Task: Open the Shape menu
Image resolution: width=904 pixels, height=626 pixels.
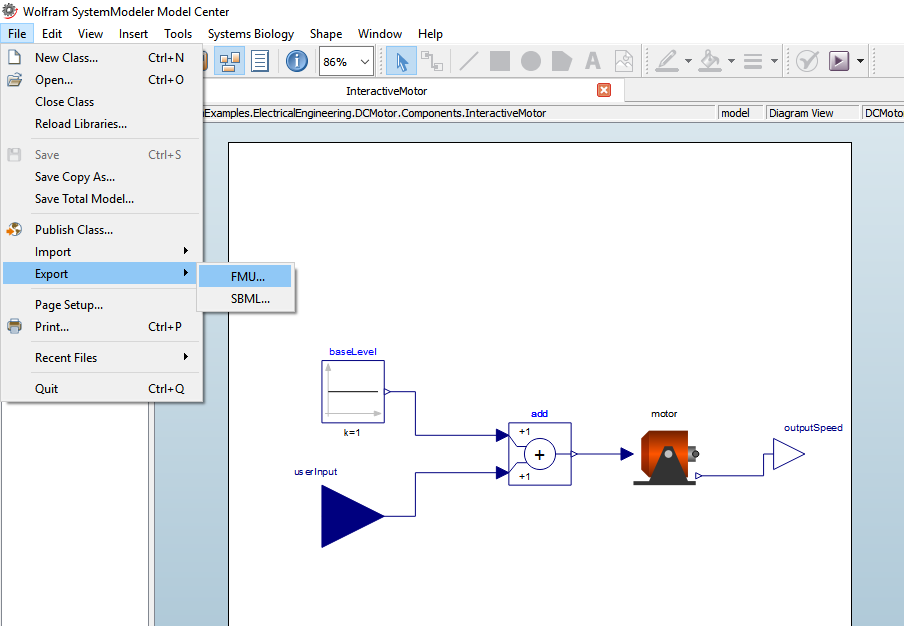Action: pos(326,34)
